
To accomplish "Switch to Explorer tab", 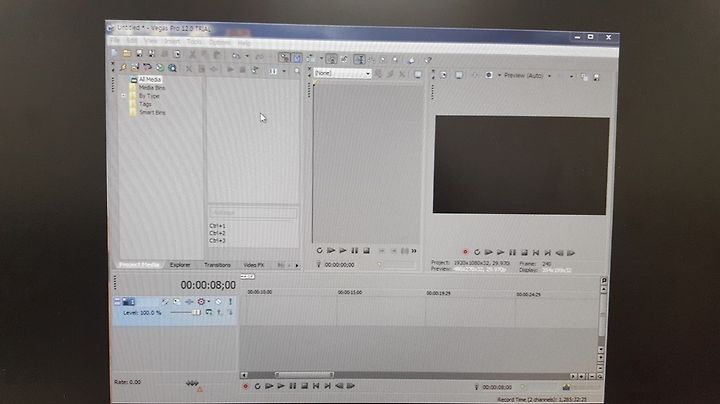I will (180, 265).
